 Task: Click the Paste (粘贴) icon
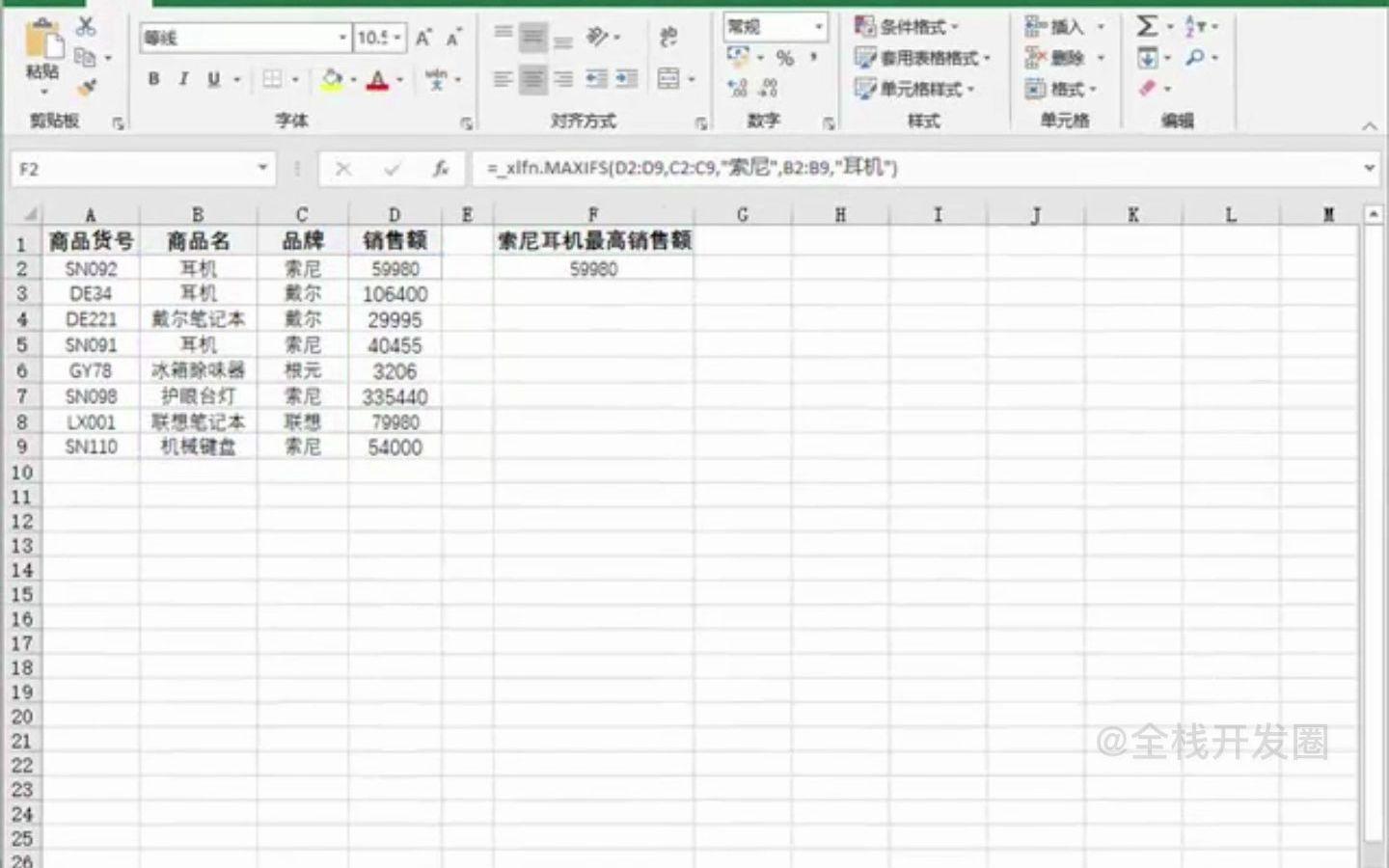tap(43, 41)
